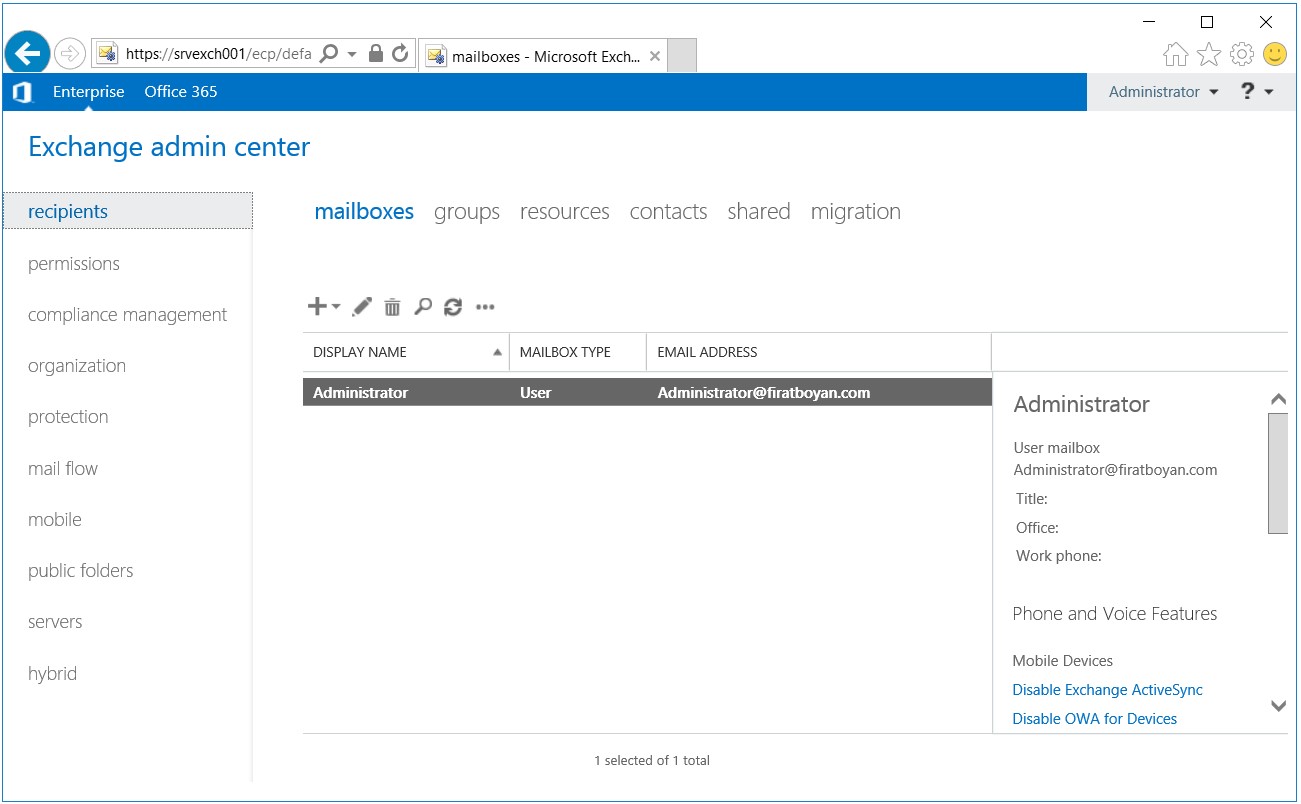This screenshot has height=804, width=1301.
Task: Click the Delete trash can icon
Action: (392, 307)
